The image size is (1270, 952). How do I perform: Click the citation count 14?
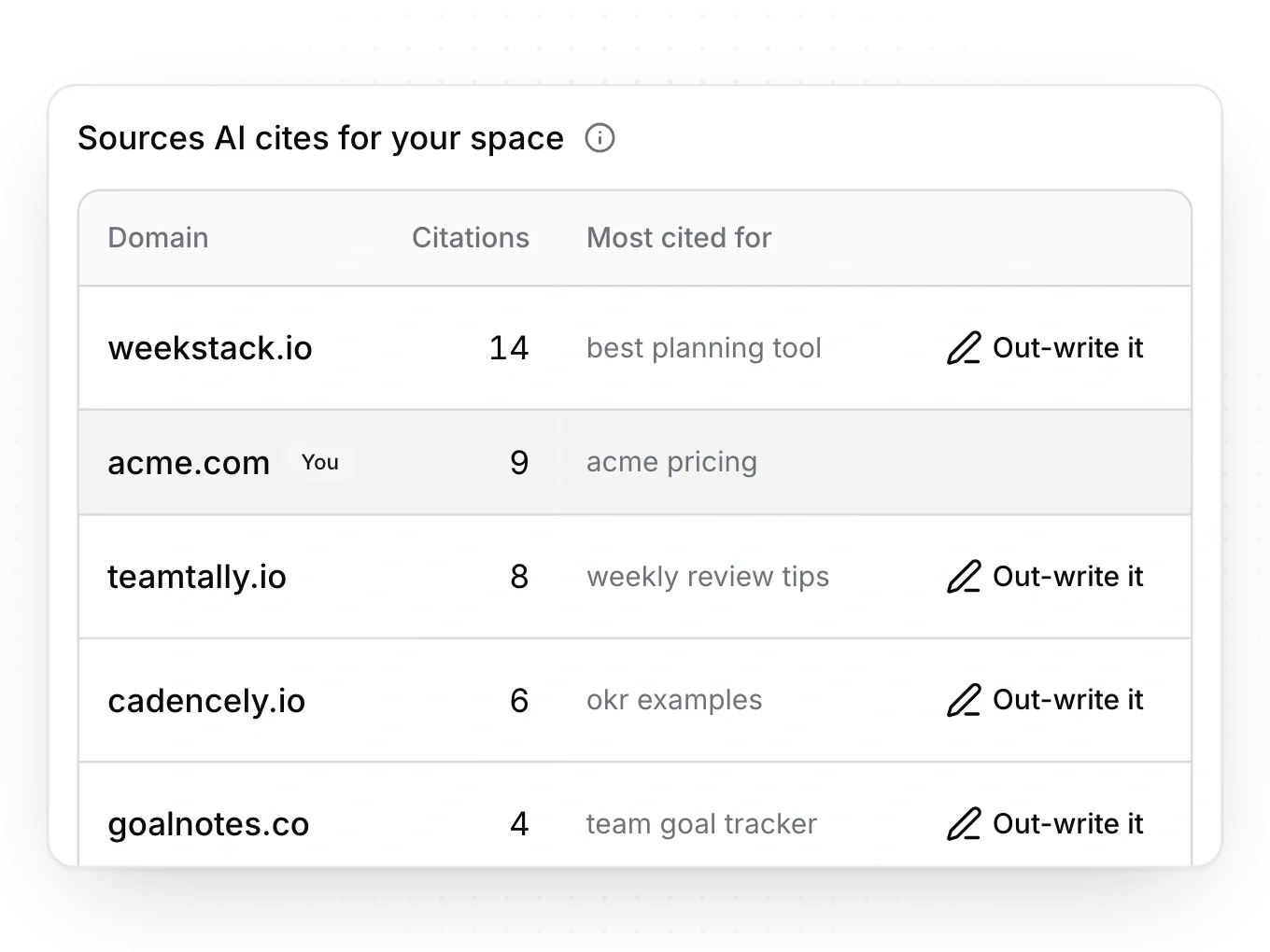pyautogui.click(x=509, y=348)
